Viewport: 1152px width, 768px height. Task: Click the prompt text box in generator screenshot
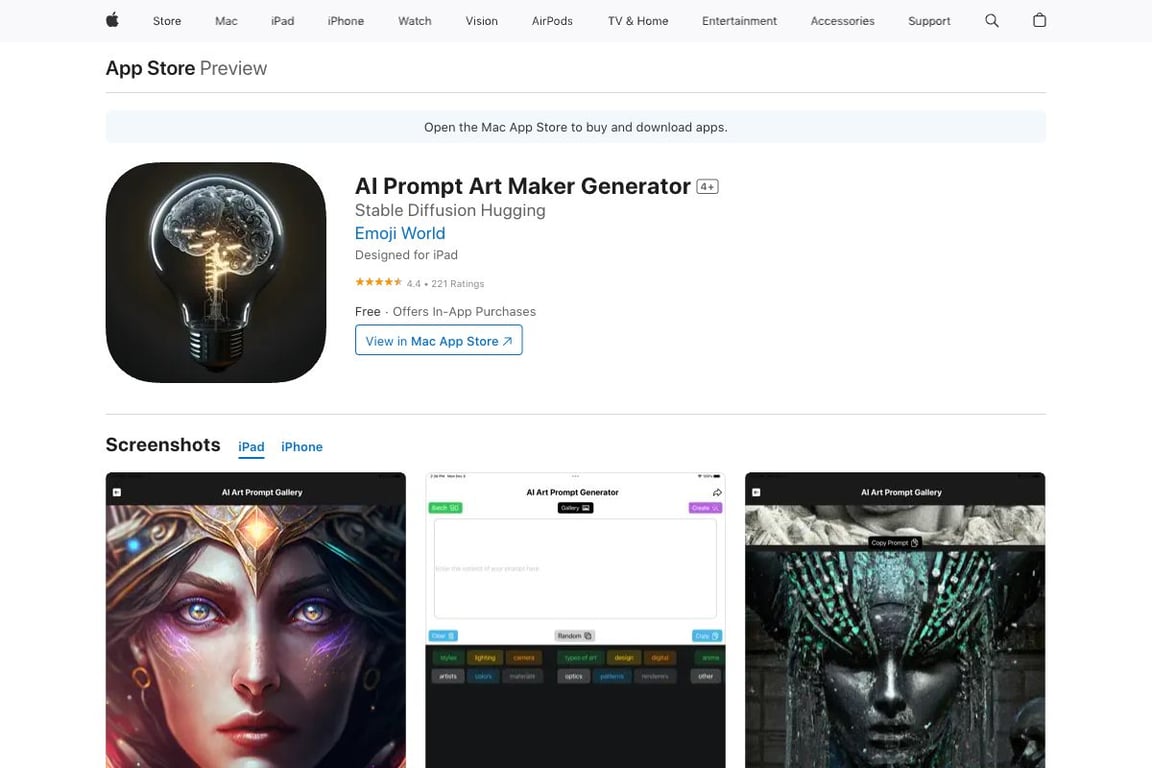pos(575,569)
